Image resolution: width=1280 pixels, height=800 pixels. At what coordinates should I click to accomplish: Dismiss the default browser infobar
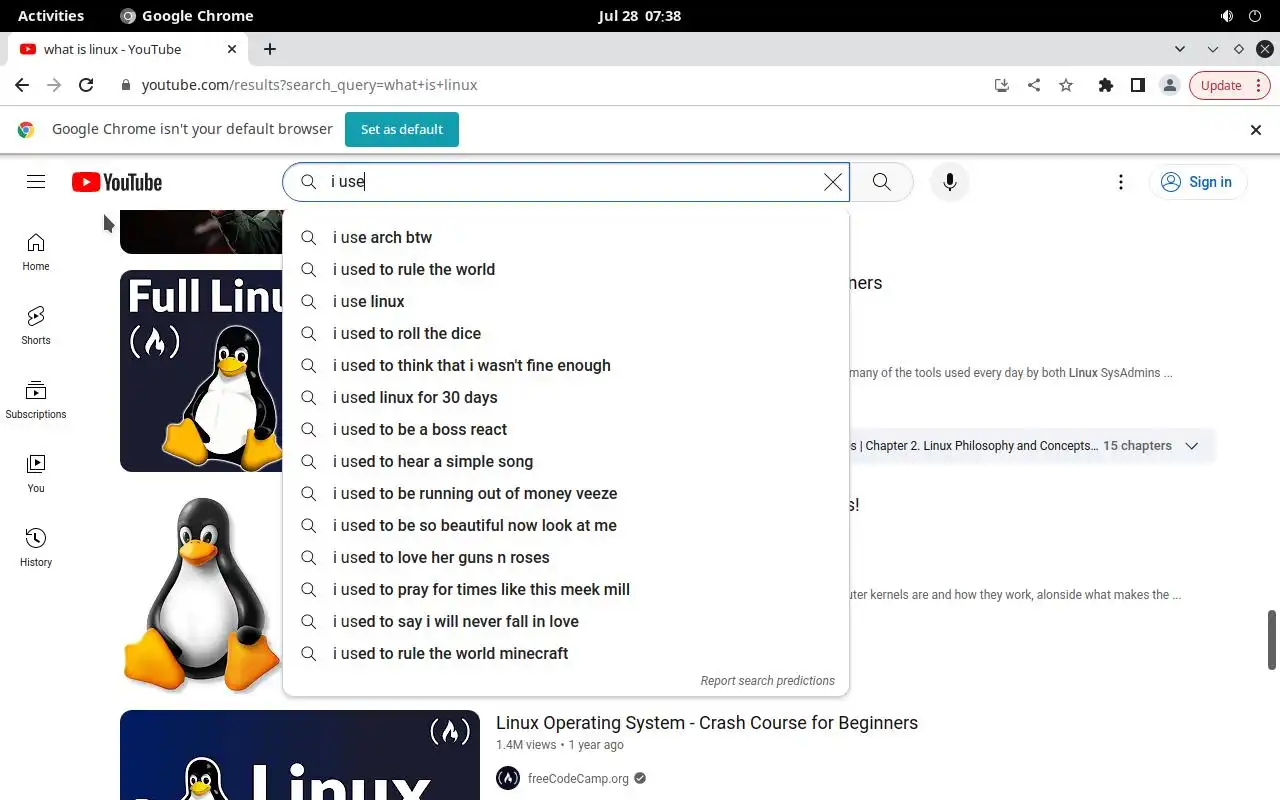pyautogui.click(x=1256, y=129)
